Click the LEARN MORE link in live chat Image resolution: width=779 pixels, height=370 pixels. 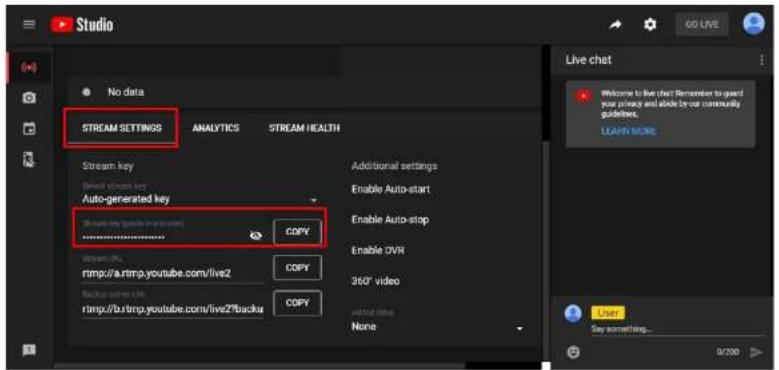628,132
